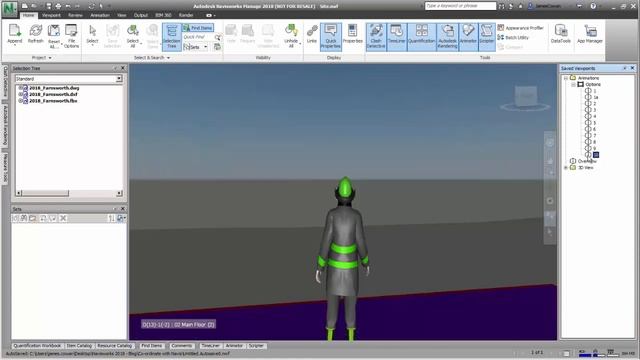Switch to the Home ribbon tab
This screenshot has height=360, width=640.
pos(29,15)
